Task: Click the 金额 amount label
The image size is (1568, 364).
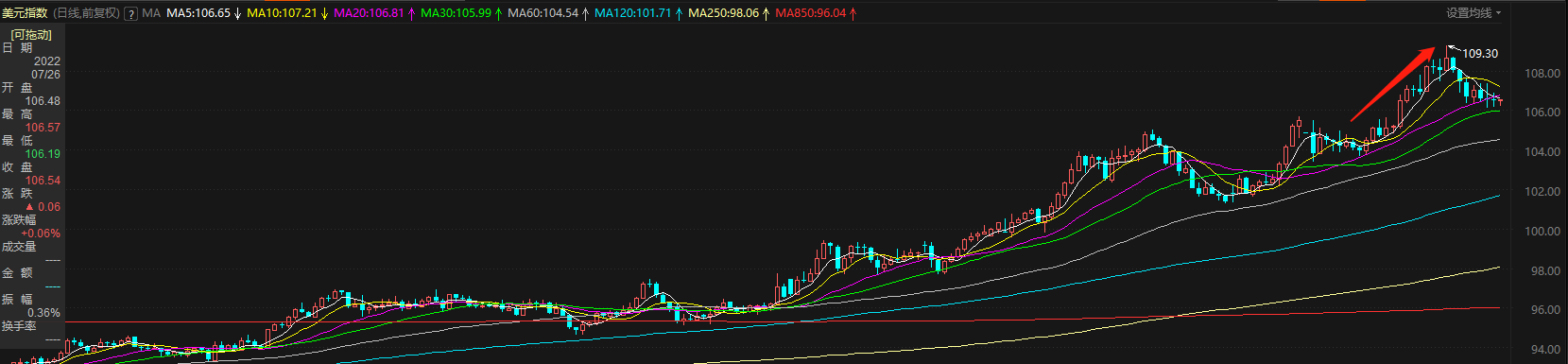Action: pyautogui.click(x=17, y=273)
